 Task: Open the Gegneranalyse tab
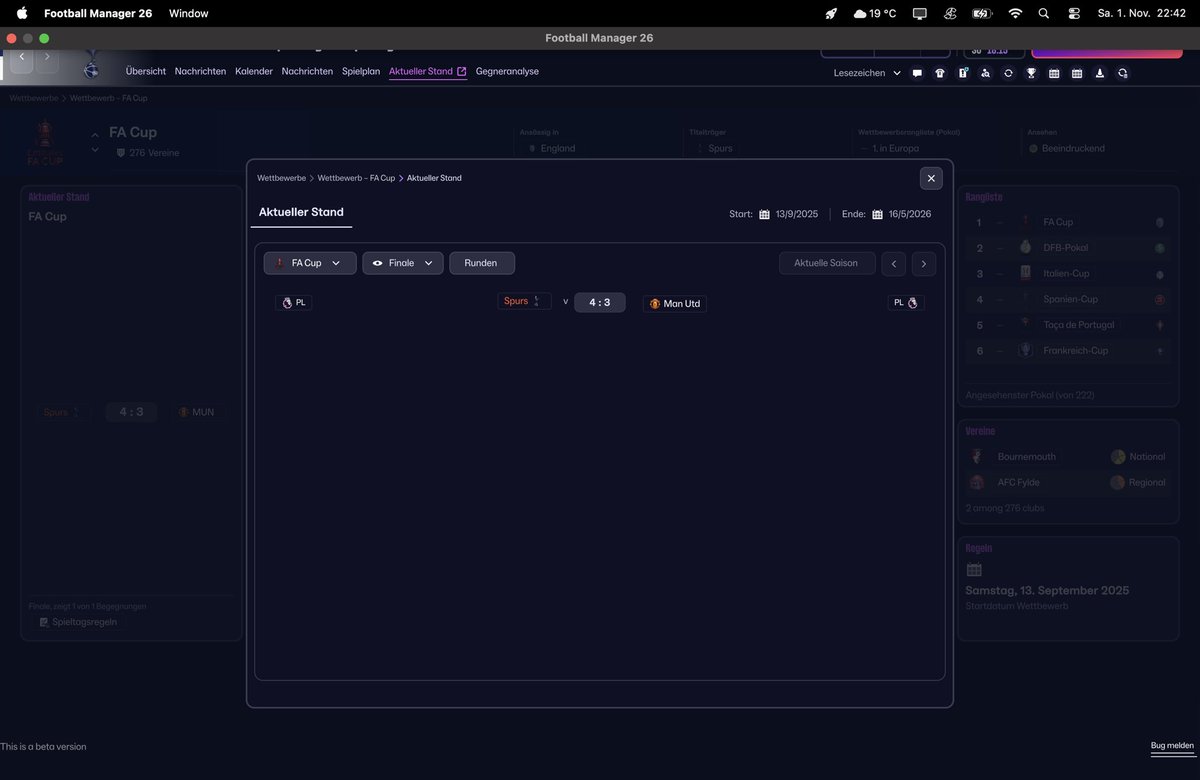(507, 72)
